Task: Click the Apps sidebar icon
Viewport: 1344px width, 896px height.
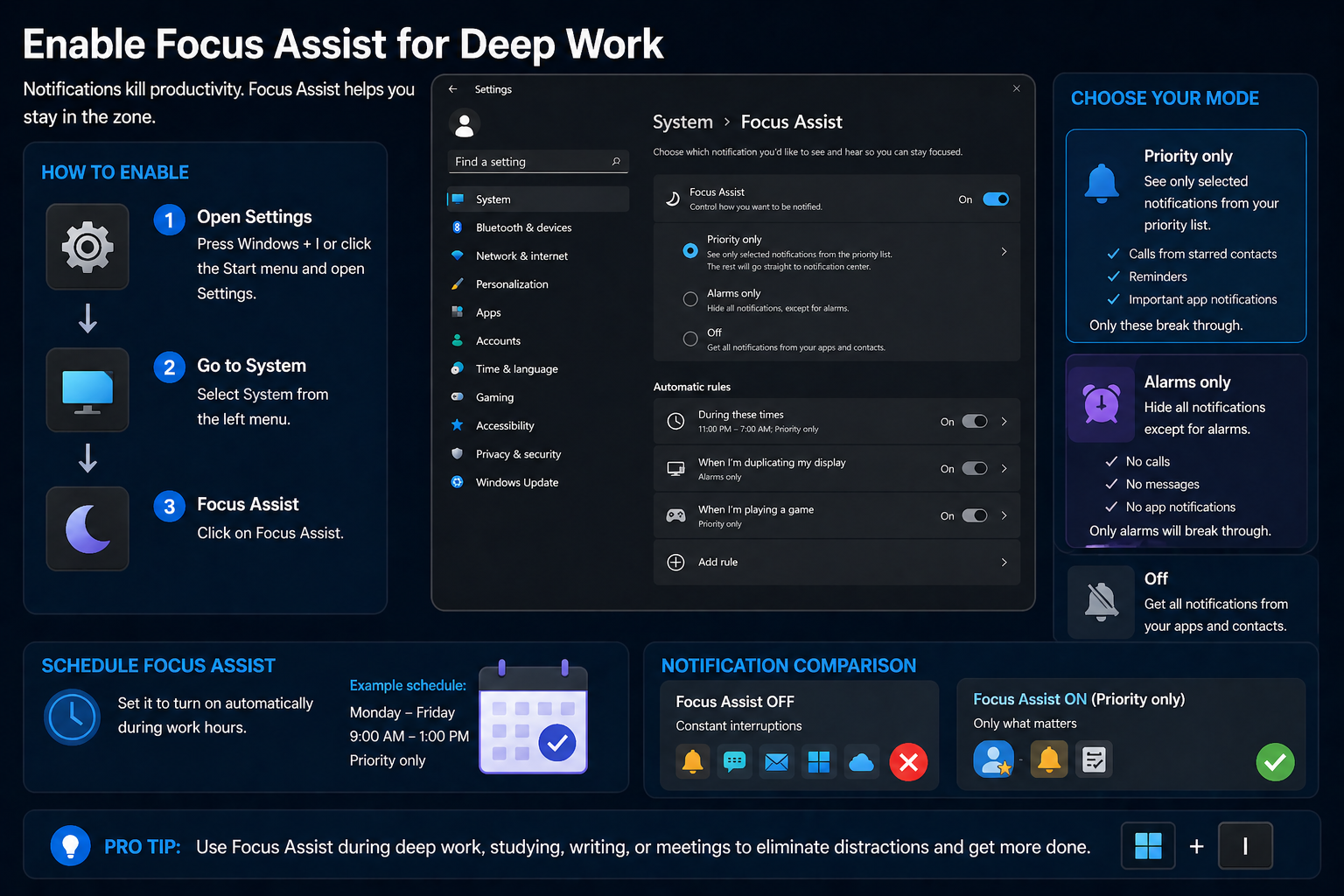Action: click(457, 312)
